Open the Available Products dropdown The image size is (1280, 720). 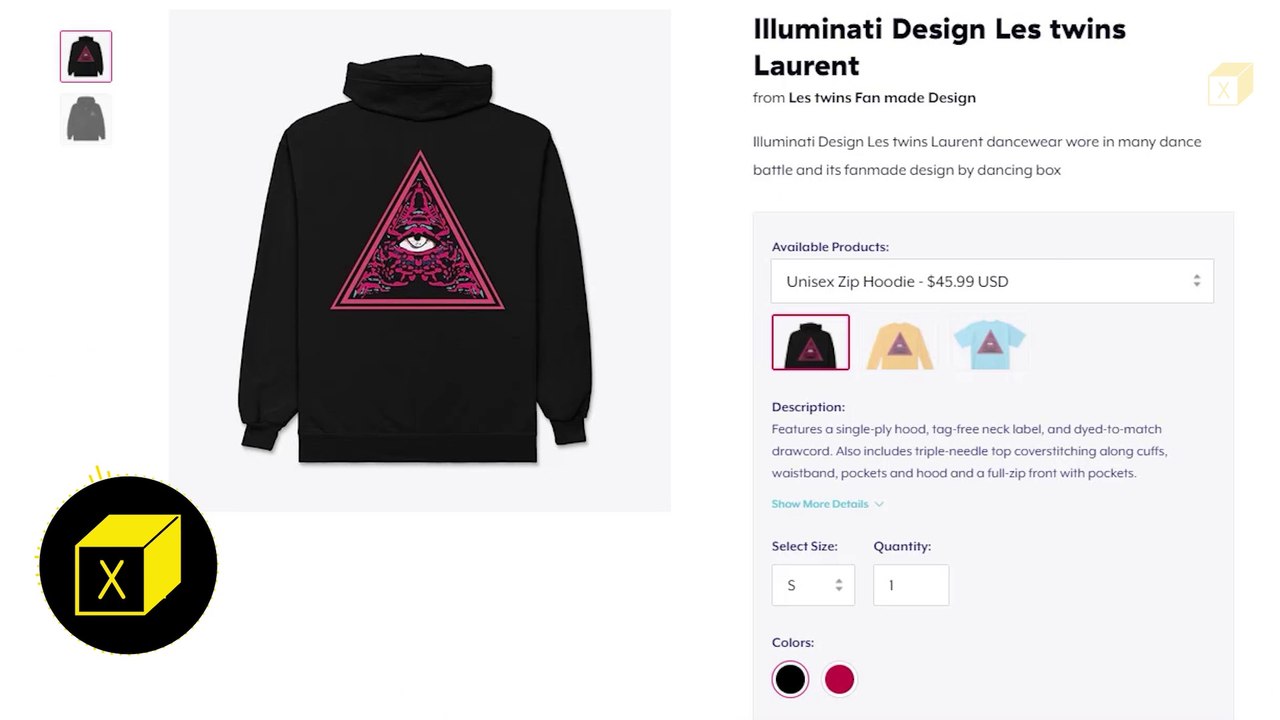click(991, 281)
